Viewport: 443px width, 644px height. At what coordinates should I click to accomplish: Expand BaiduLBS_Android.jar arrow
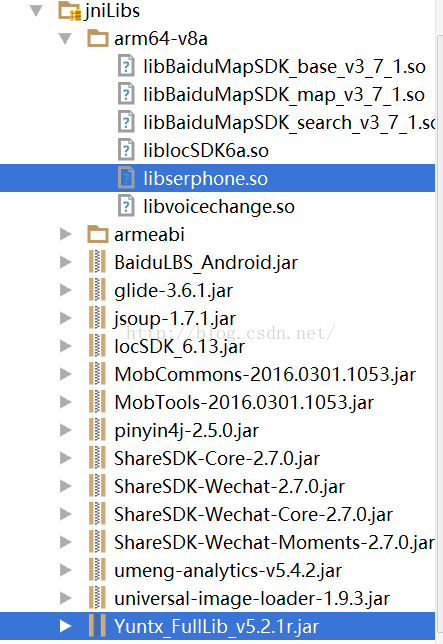pyautogui.click(x=66, y=262)
